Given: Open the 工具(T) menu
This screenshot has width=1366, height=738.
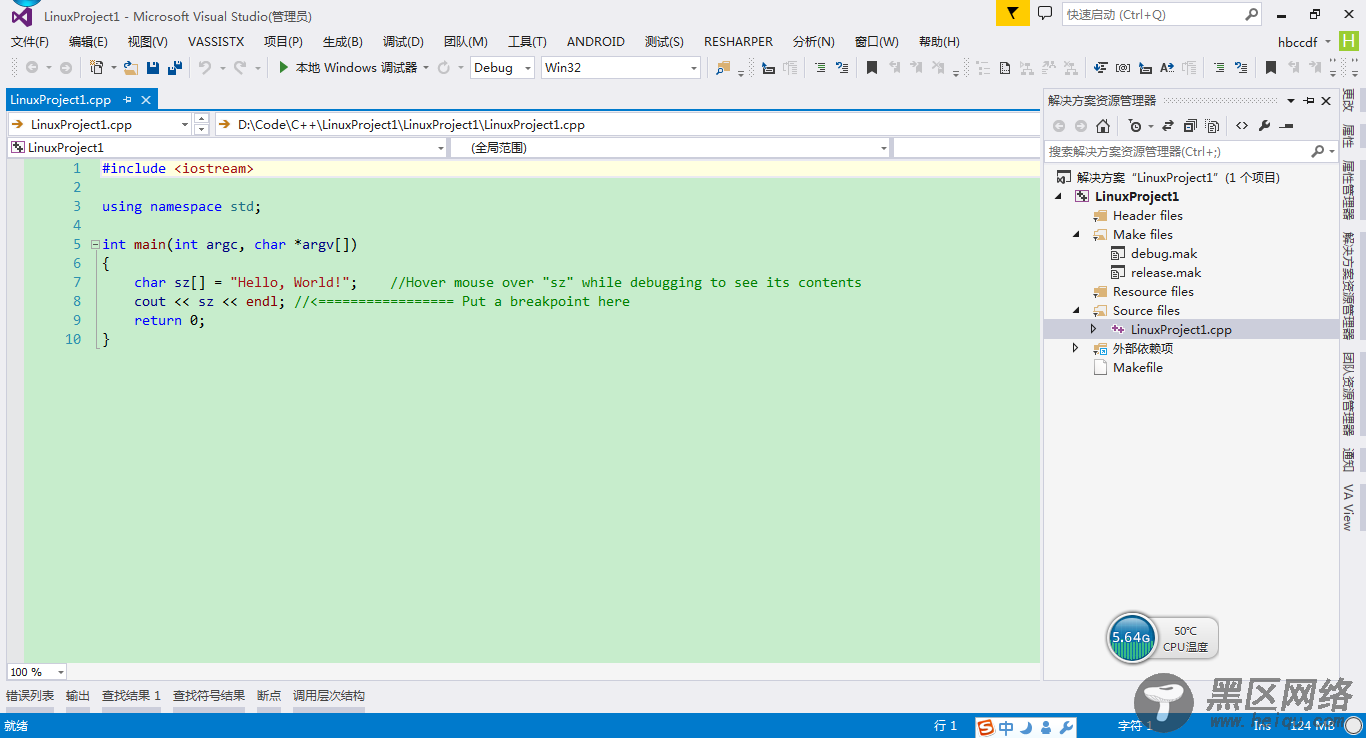Looking at the screenshot, I should (x=527, y=41).
